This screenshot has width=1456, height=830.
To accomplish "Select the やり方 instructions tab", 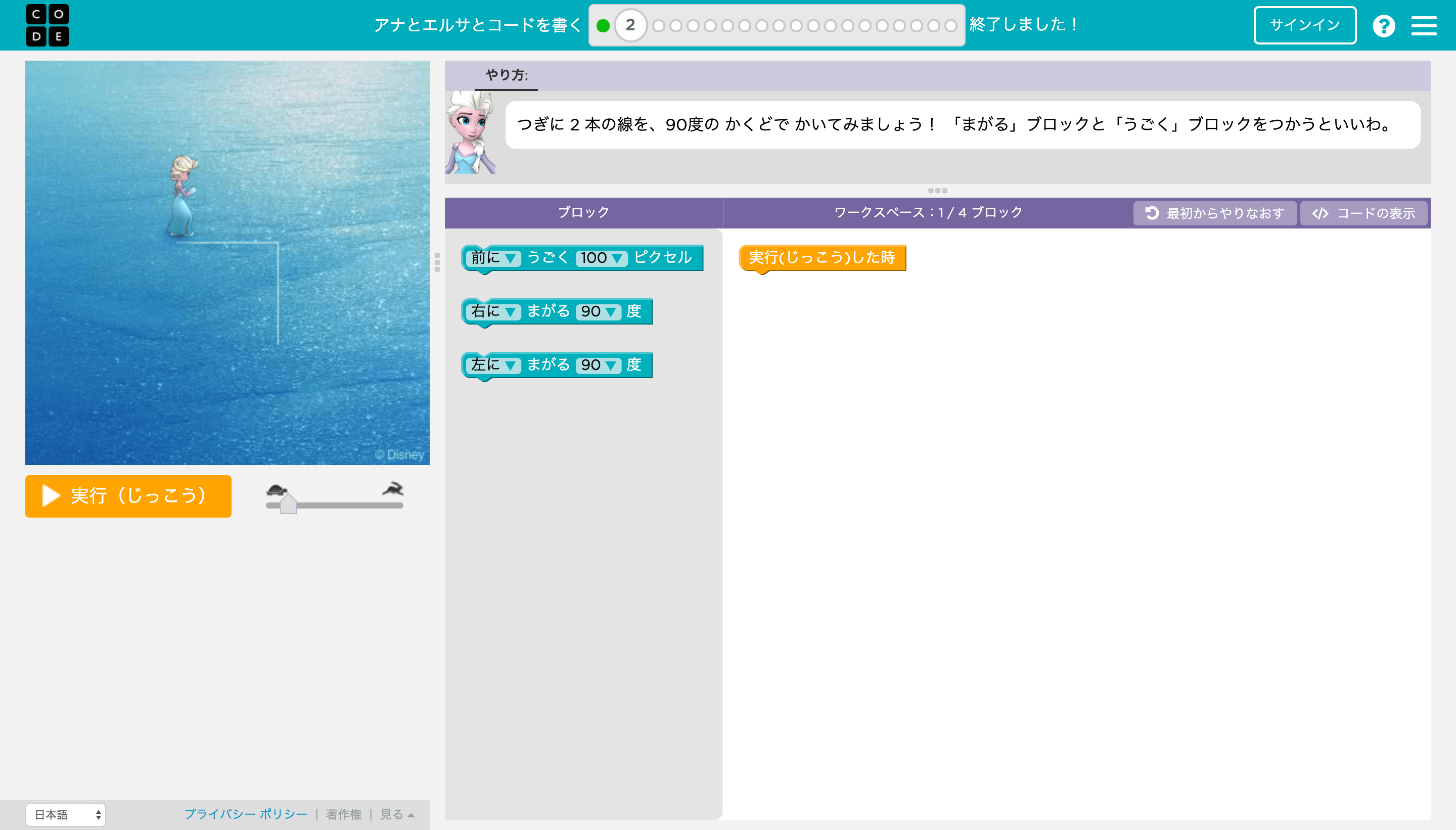I will pyautogui.click(x=506, y=75).
